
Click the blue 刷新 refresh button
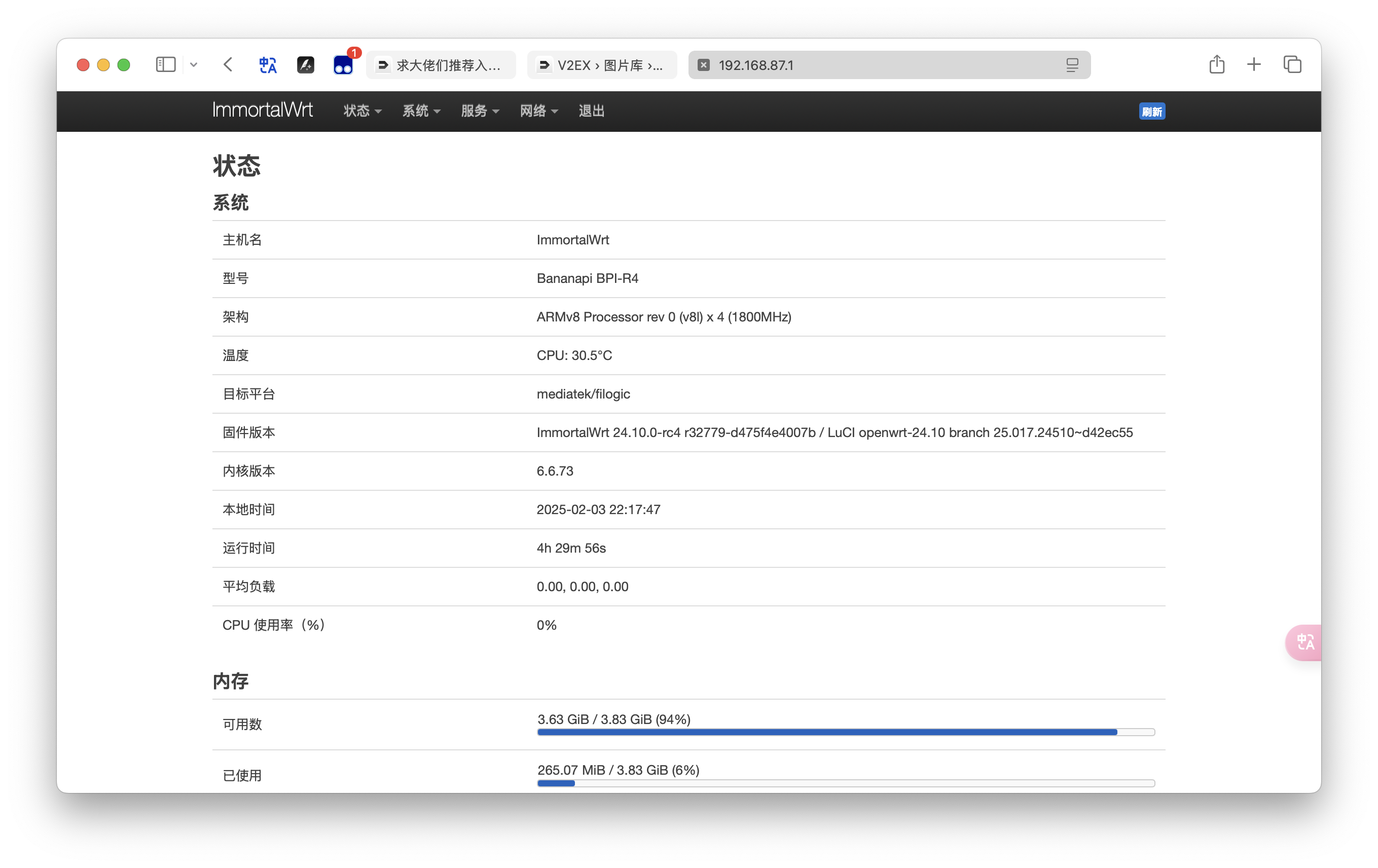point(1151,112)
